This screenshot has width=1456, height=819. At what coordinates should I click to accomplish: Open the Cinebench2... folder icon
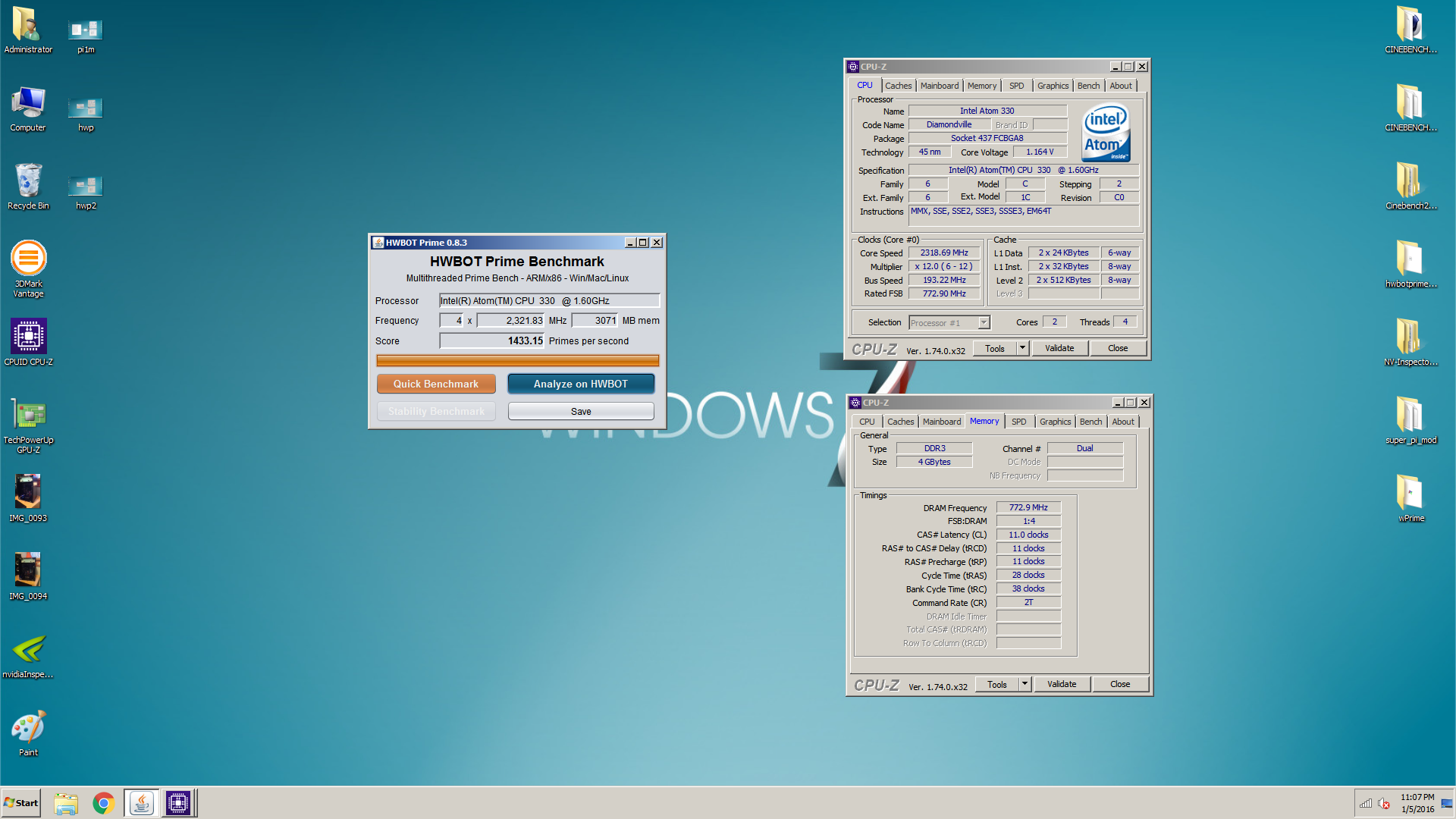[1410, 187]
